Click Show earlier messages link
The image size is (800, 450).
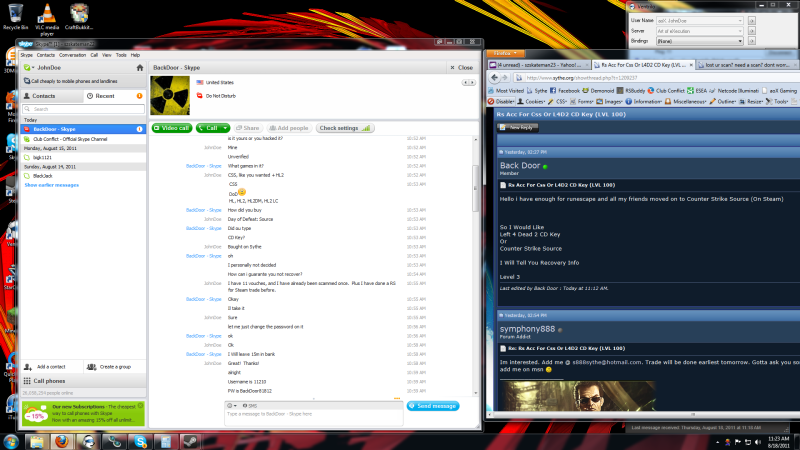[x=52, y=185]
